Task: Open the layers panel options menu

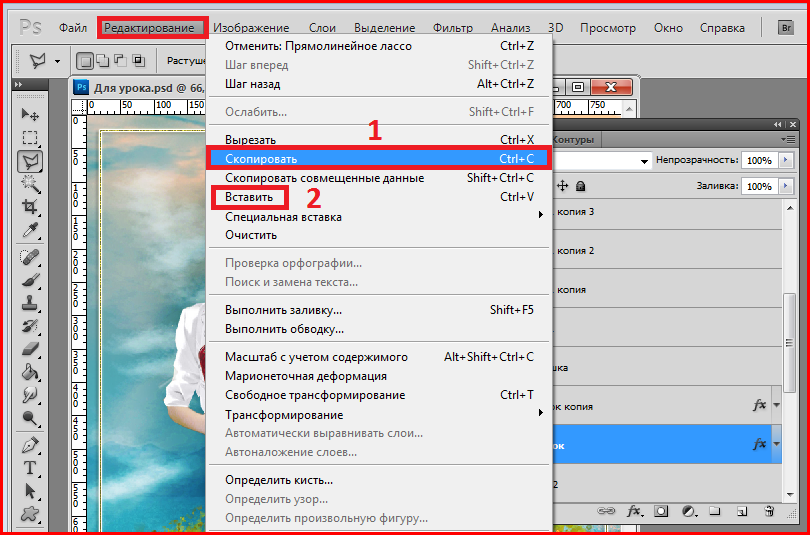Action: click(x=788, y=139)
